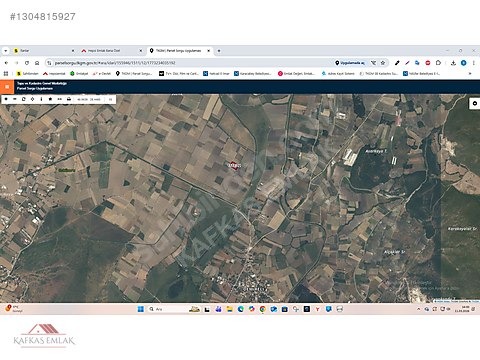
Task: Switch to the 'İlanlar' sahibinden tab
Action: point(44,51)
